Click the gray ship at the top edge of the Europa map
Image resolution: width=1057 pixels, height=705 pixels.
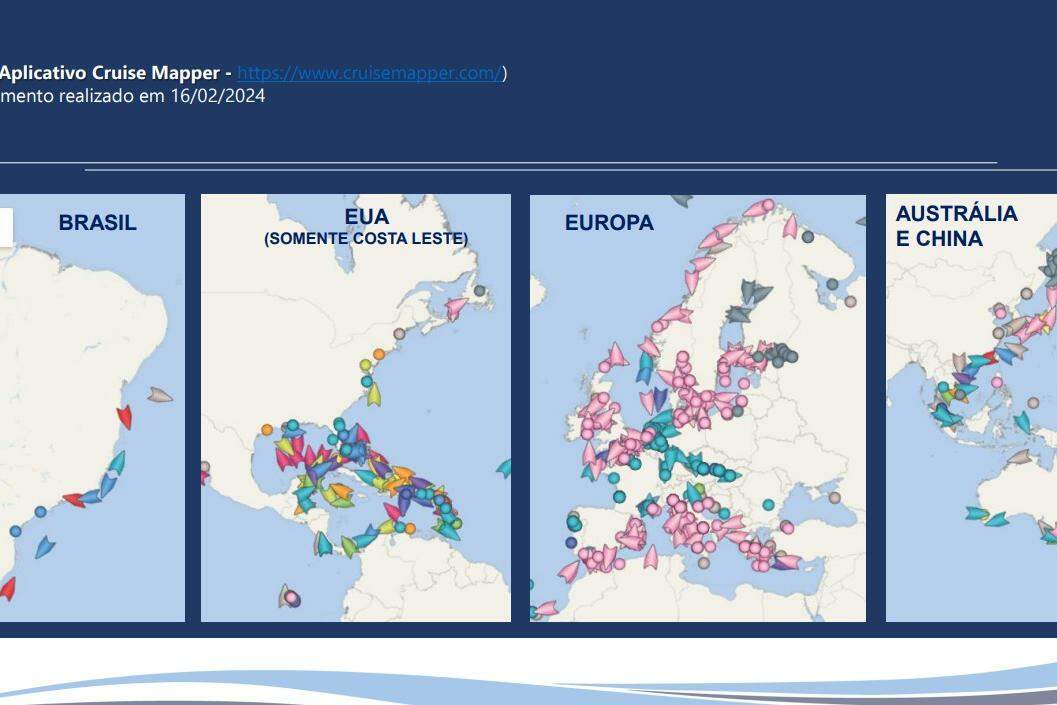tap(682, 200)
